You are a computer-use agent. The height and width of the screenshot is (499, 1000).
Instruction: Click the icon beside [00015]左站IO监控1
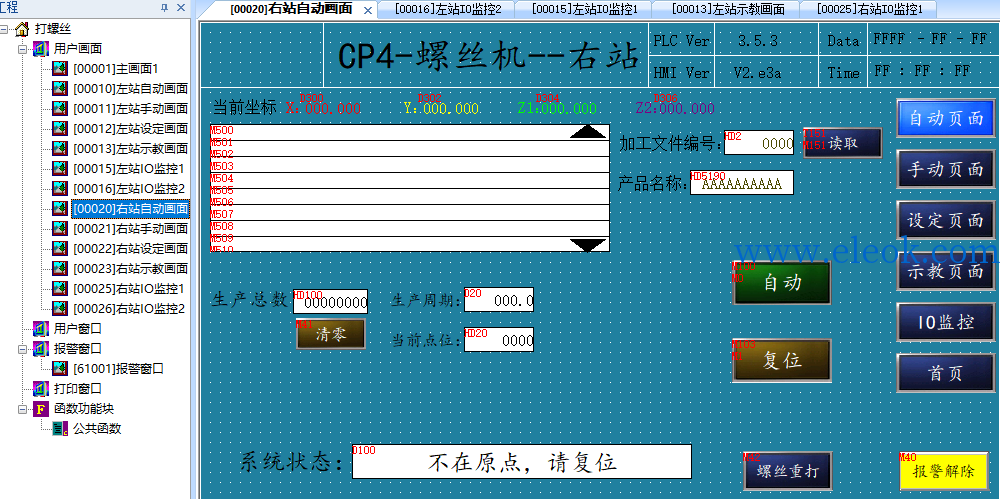click(x=60, y=168)
